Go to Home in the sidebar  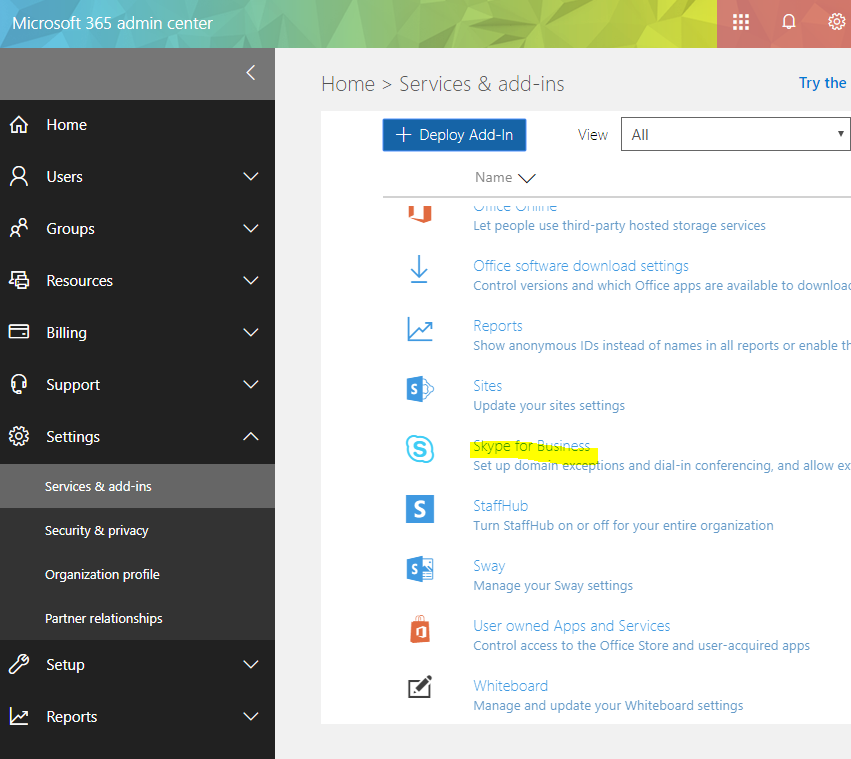(x=66, y=125)
